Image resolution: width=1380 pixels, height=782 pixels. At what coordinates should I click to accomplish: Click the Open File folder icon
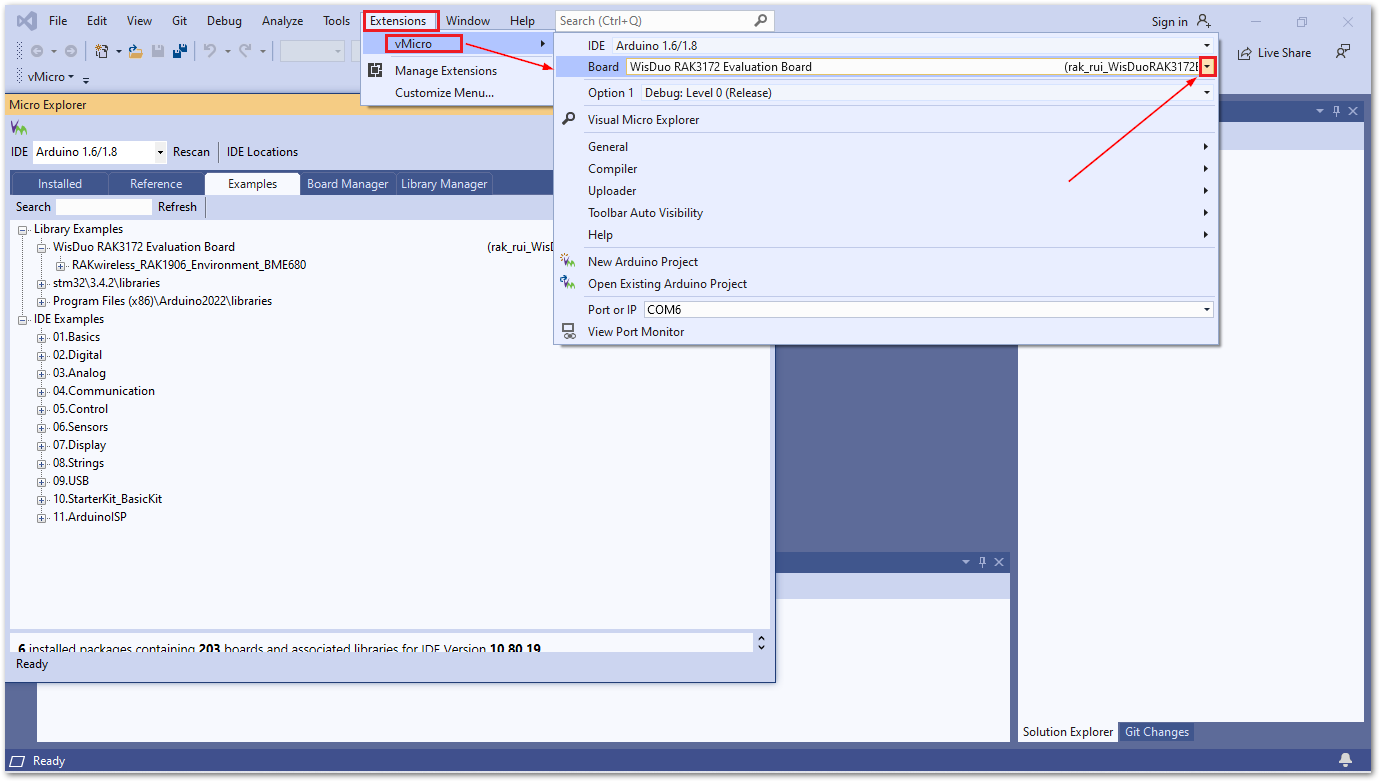135,51
